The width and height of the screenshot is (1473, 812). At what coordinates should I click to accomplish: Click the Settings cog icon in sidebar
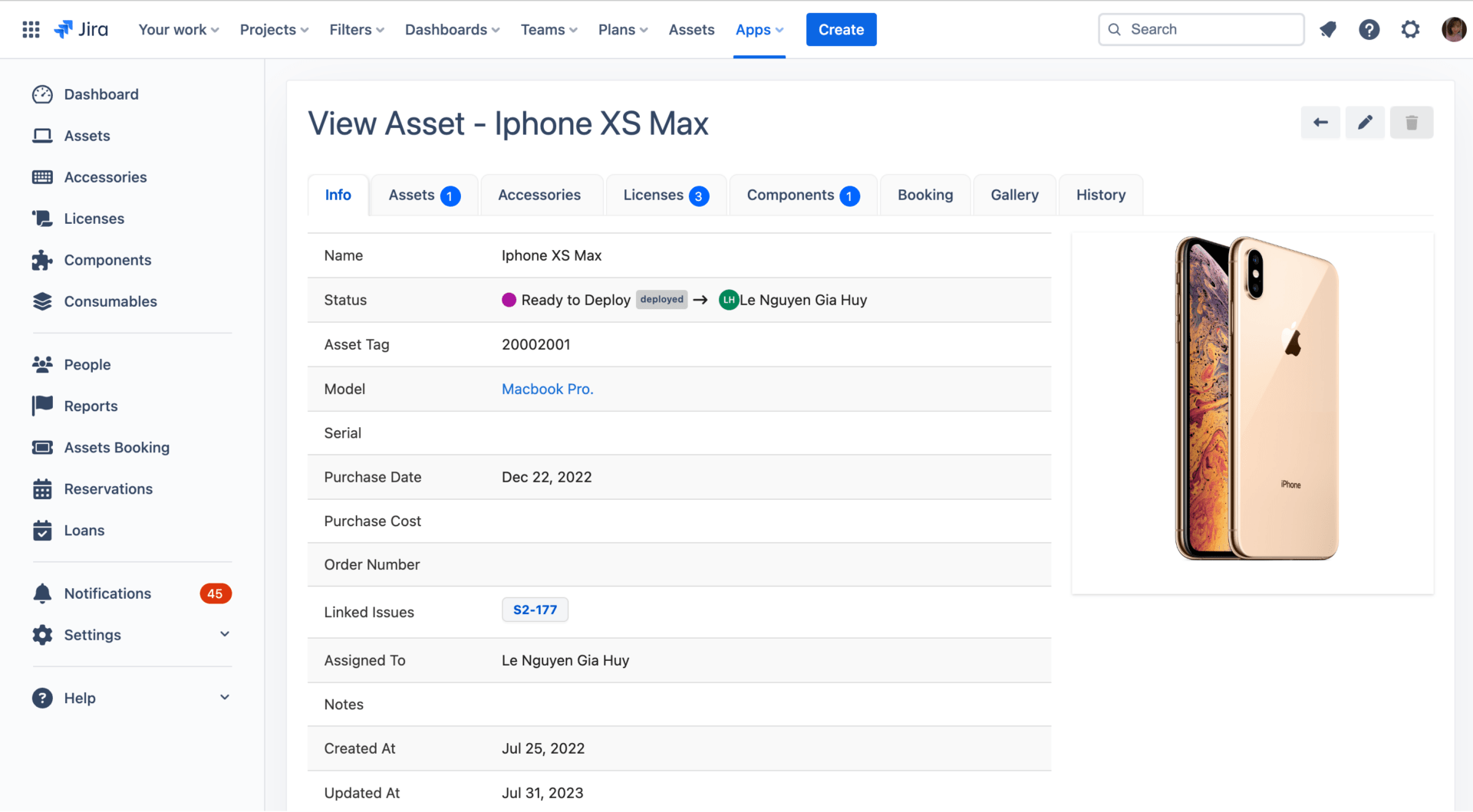[x=42, y=635]
